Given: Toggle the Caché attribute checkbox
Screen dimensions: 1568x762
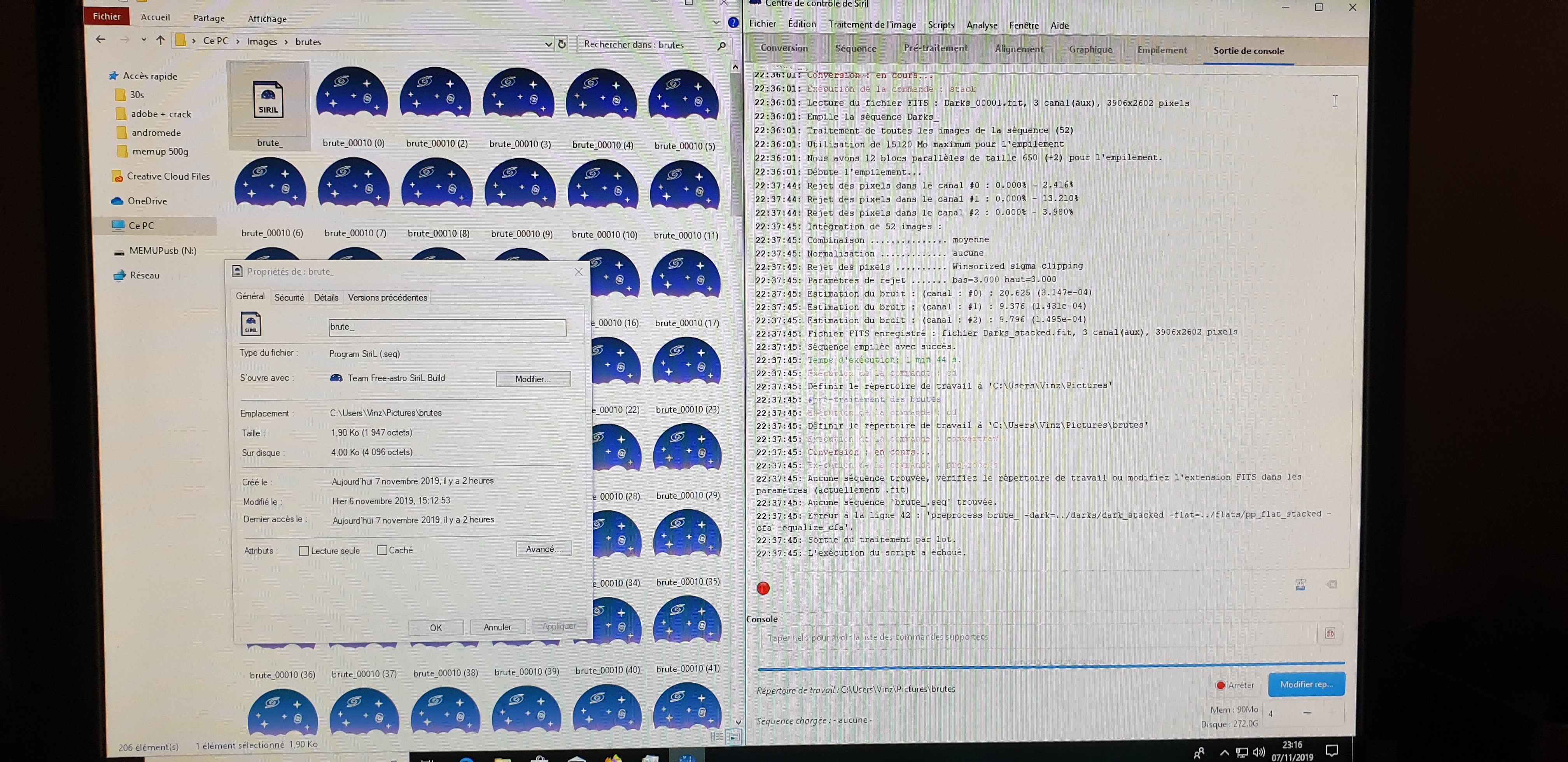Looking at the screenshot, I should coord(382,550).
